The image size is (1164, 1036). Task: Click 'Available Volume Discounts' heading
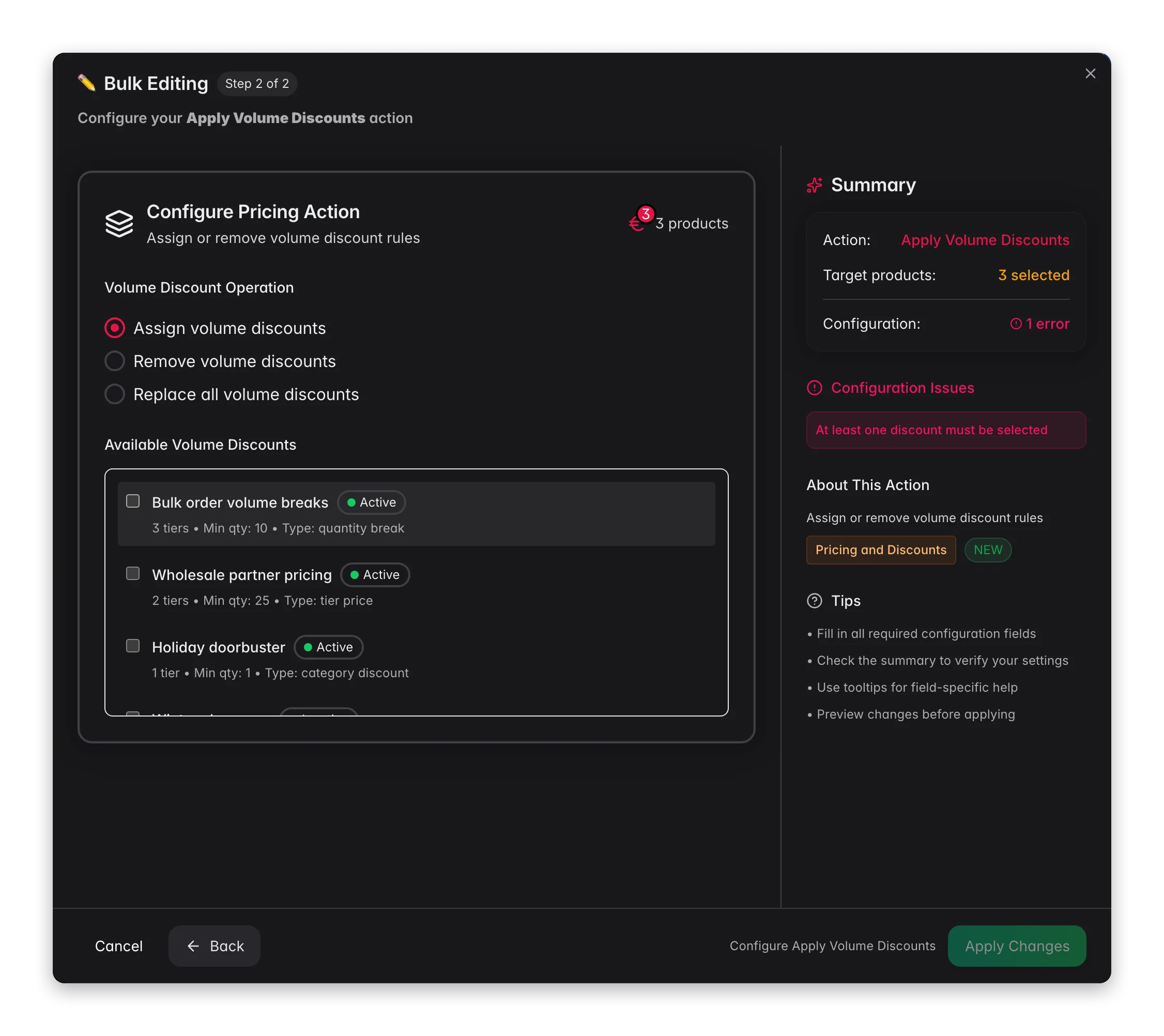point(201,444)
